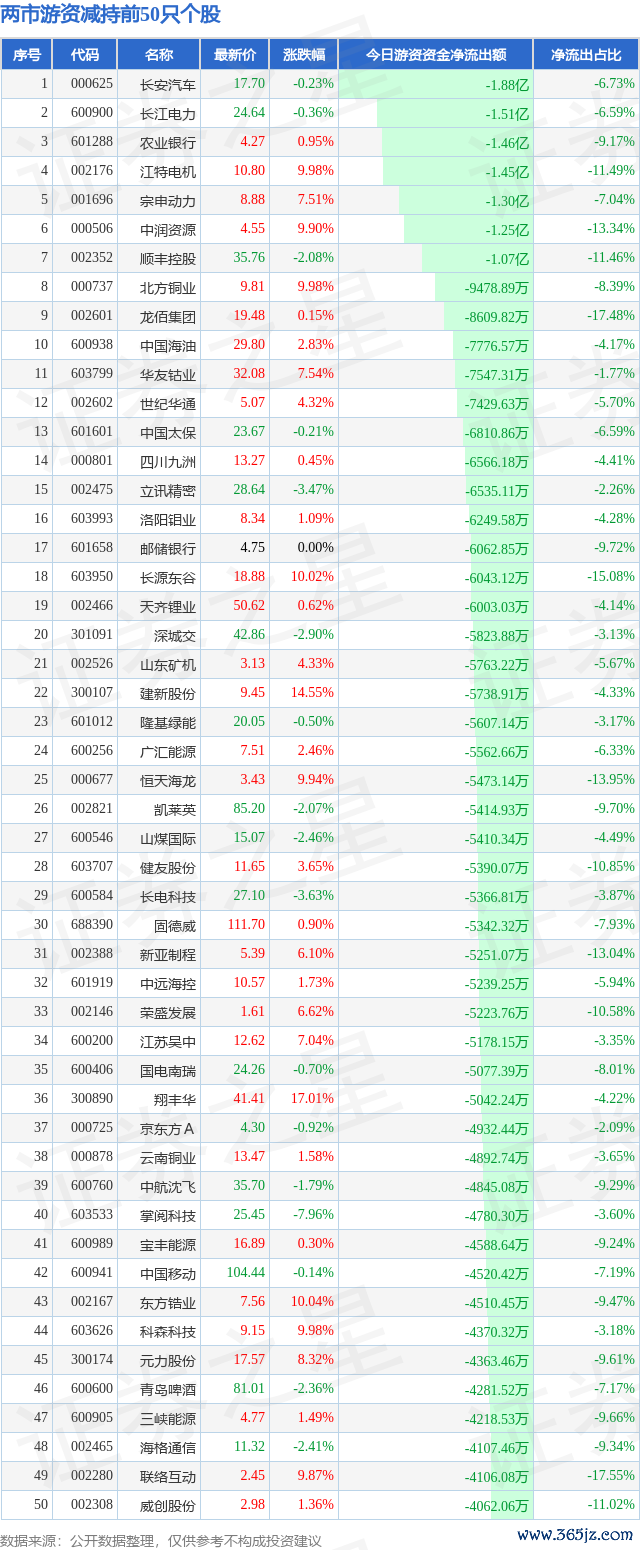
Task: Click the 今日游资资金净流出额 column header
Action: [436, 55]
